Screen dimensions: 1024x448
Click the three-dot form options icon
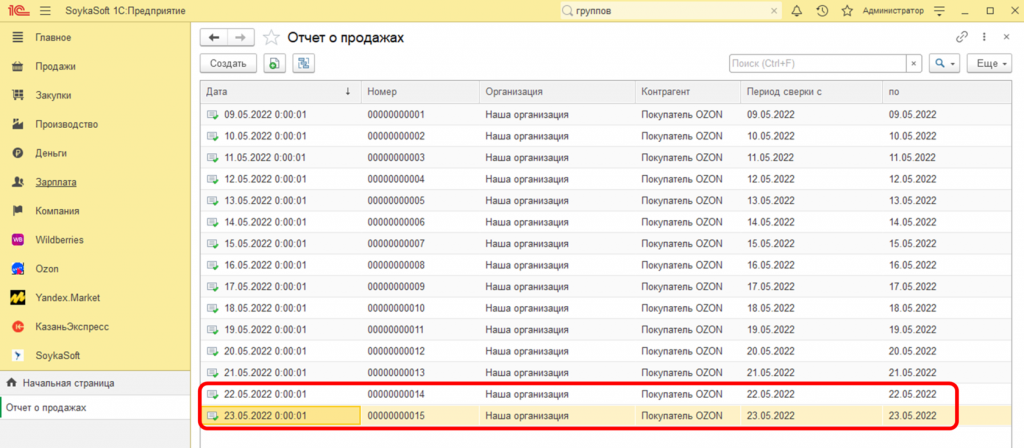(x=985, y=37)
